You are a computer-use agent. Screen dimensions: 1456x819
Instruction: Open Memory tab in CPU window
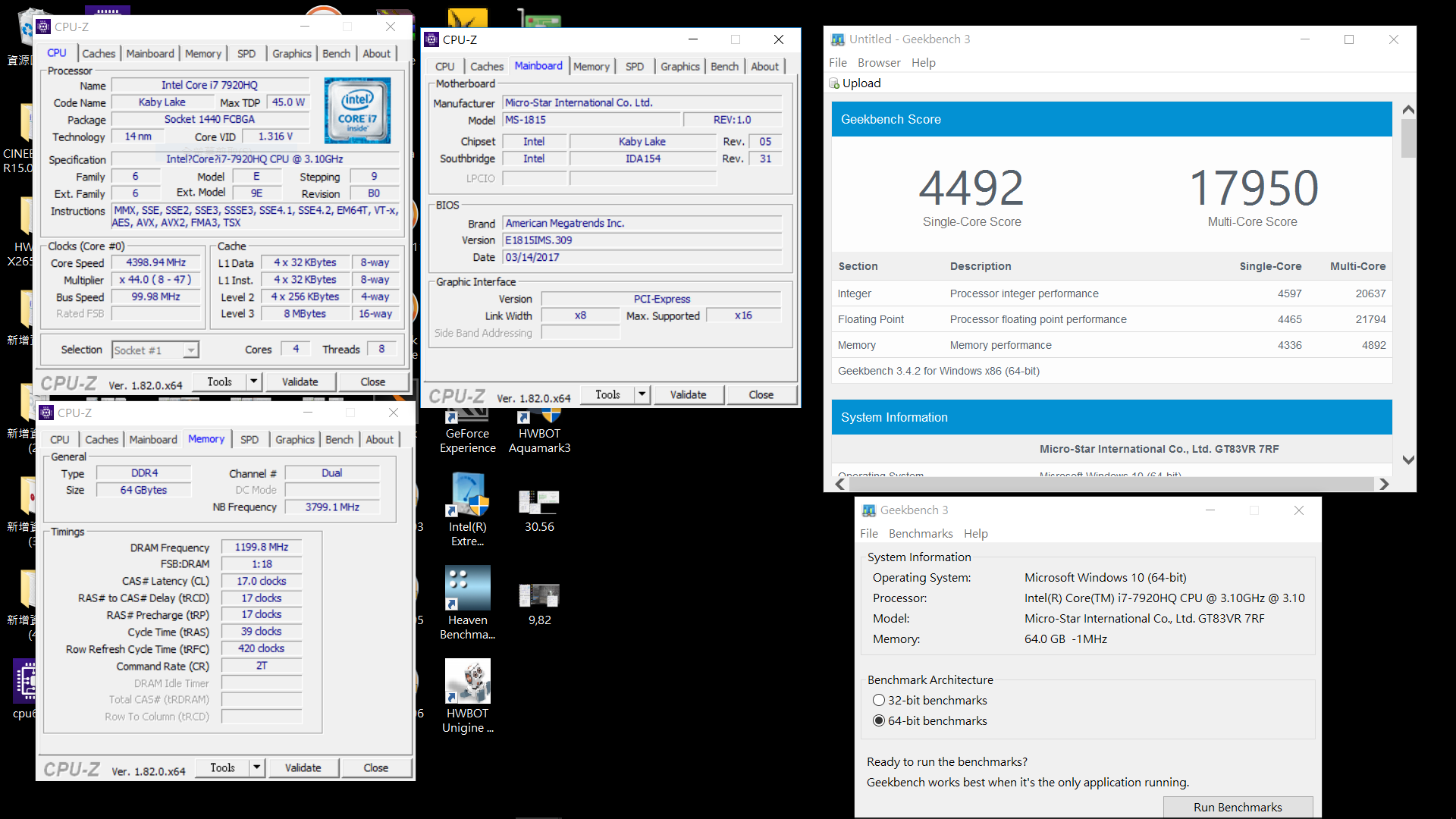point(203,53)
